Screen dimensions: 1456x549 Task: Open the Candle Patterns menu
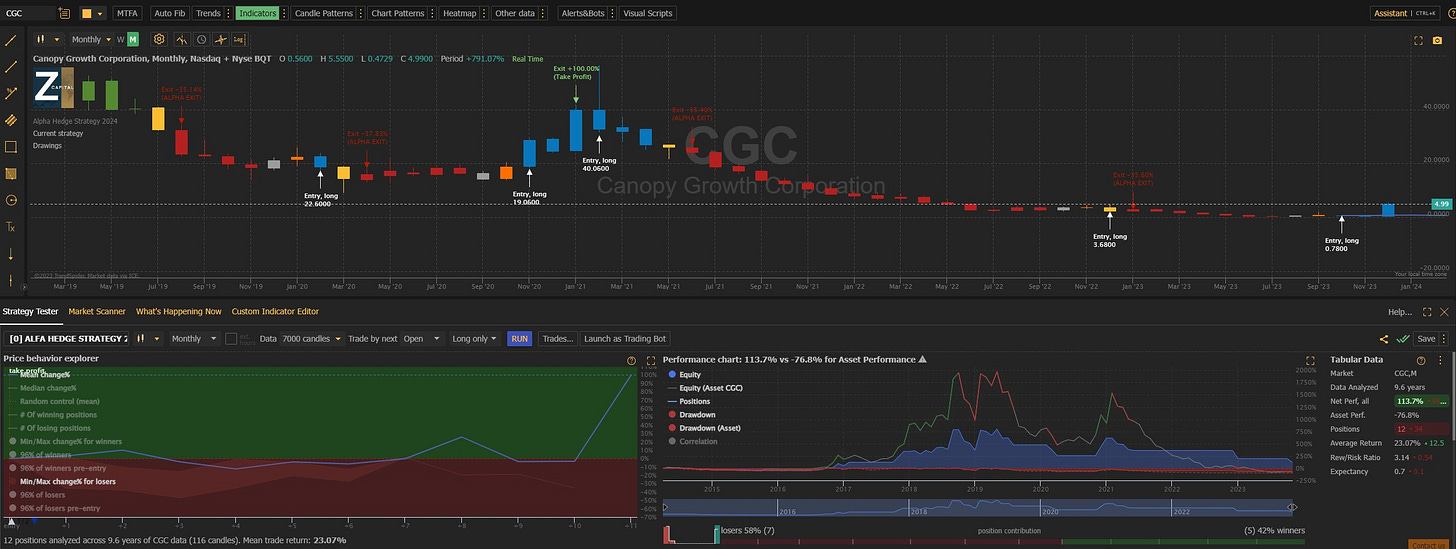coord(324,13)
